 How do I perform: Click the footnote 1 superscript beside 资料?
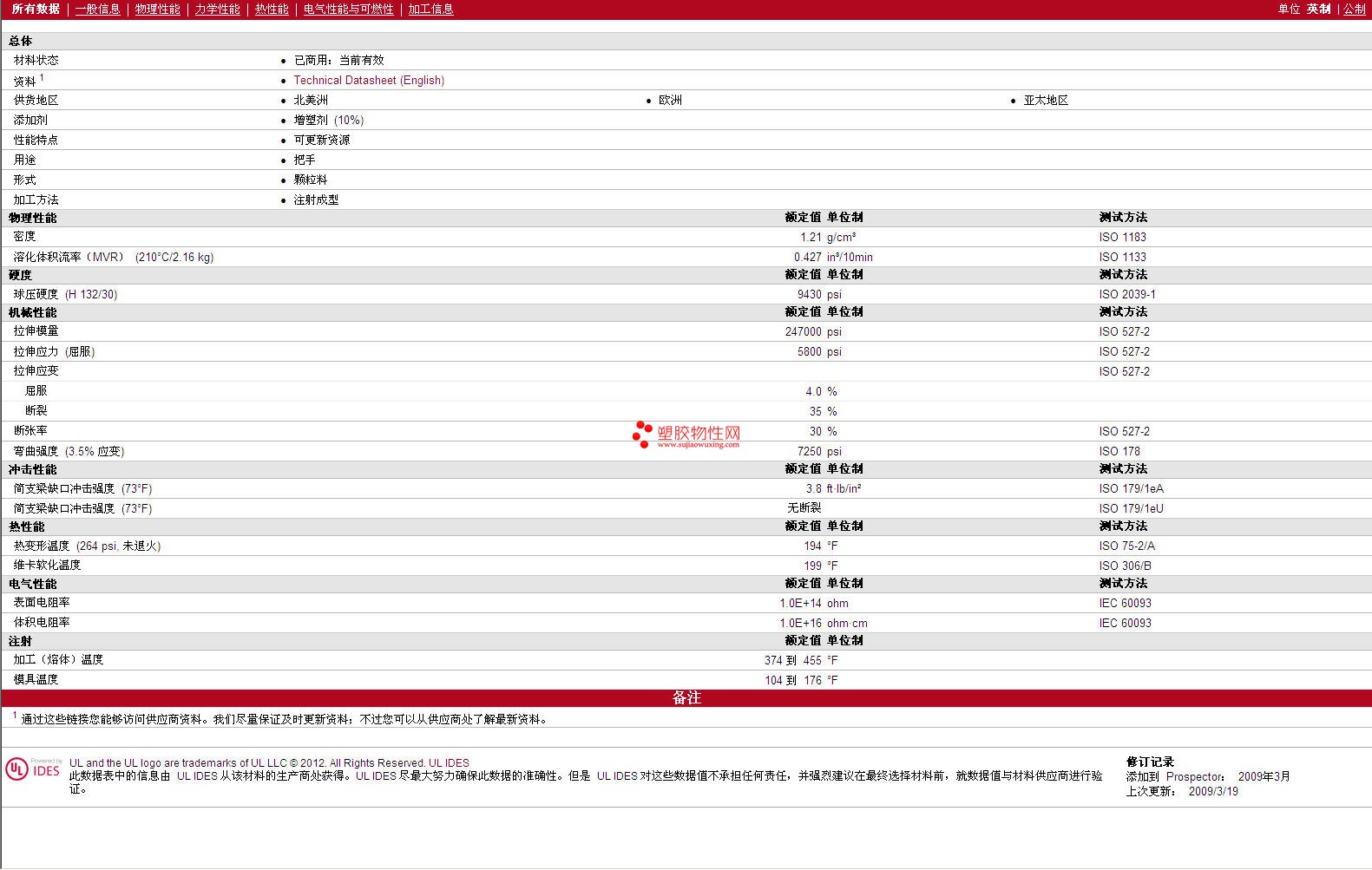click(42, 77)
